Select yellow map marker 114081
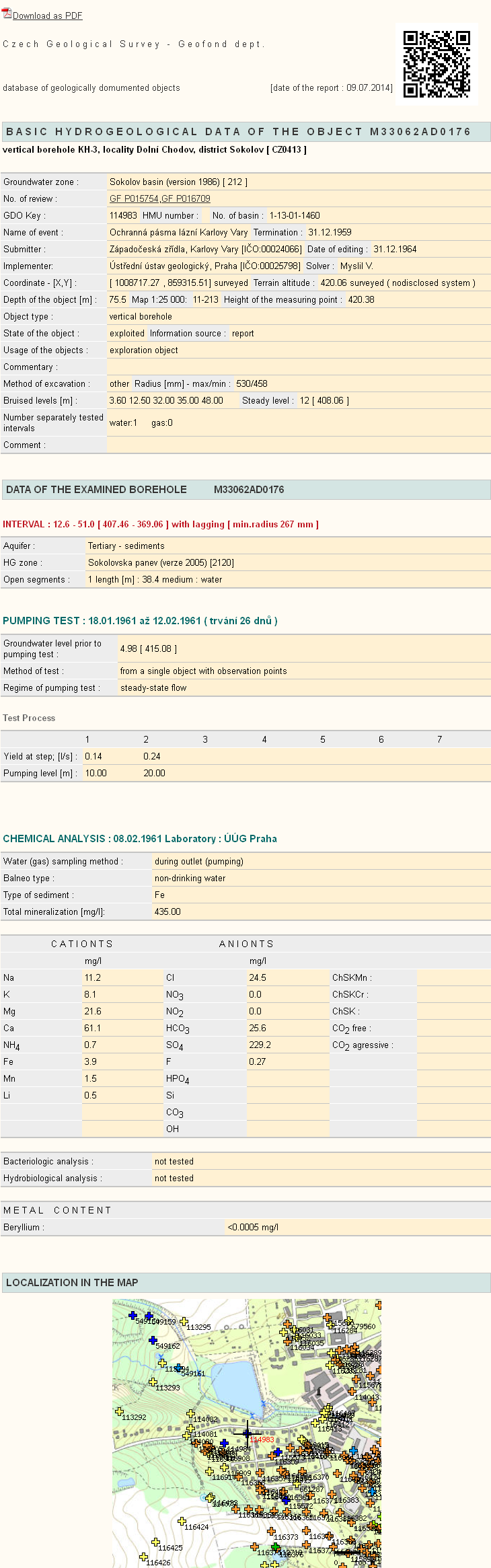 tap(190, 1427)
